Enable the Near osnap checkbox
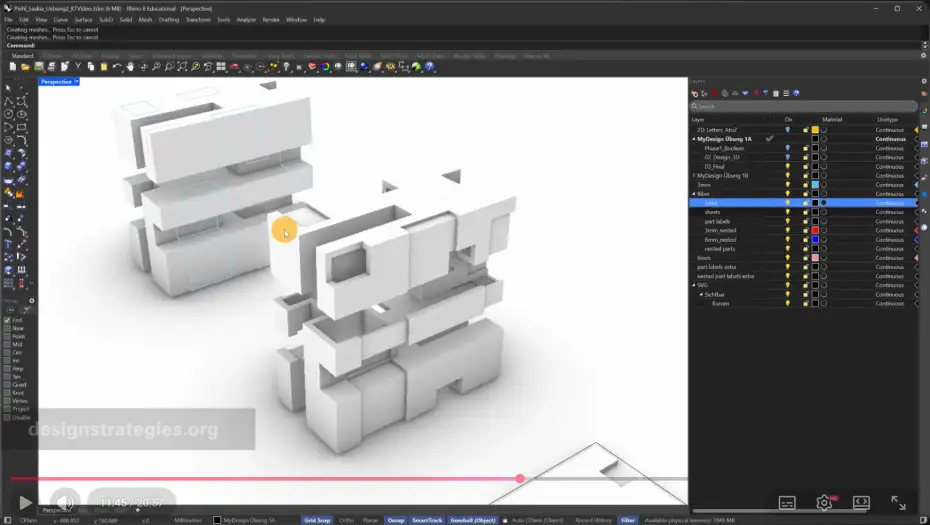Viewport: 930px width, 525px height. 8,328
